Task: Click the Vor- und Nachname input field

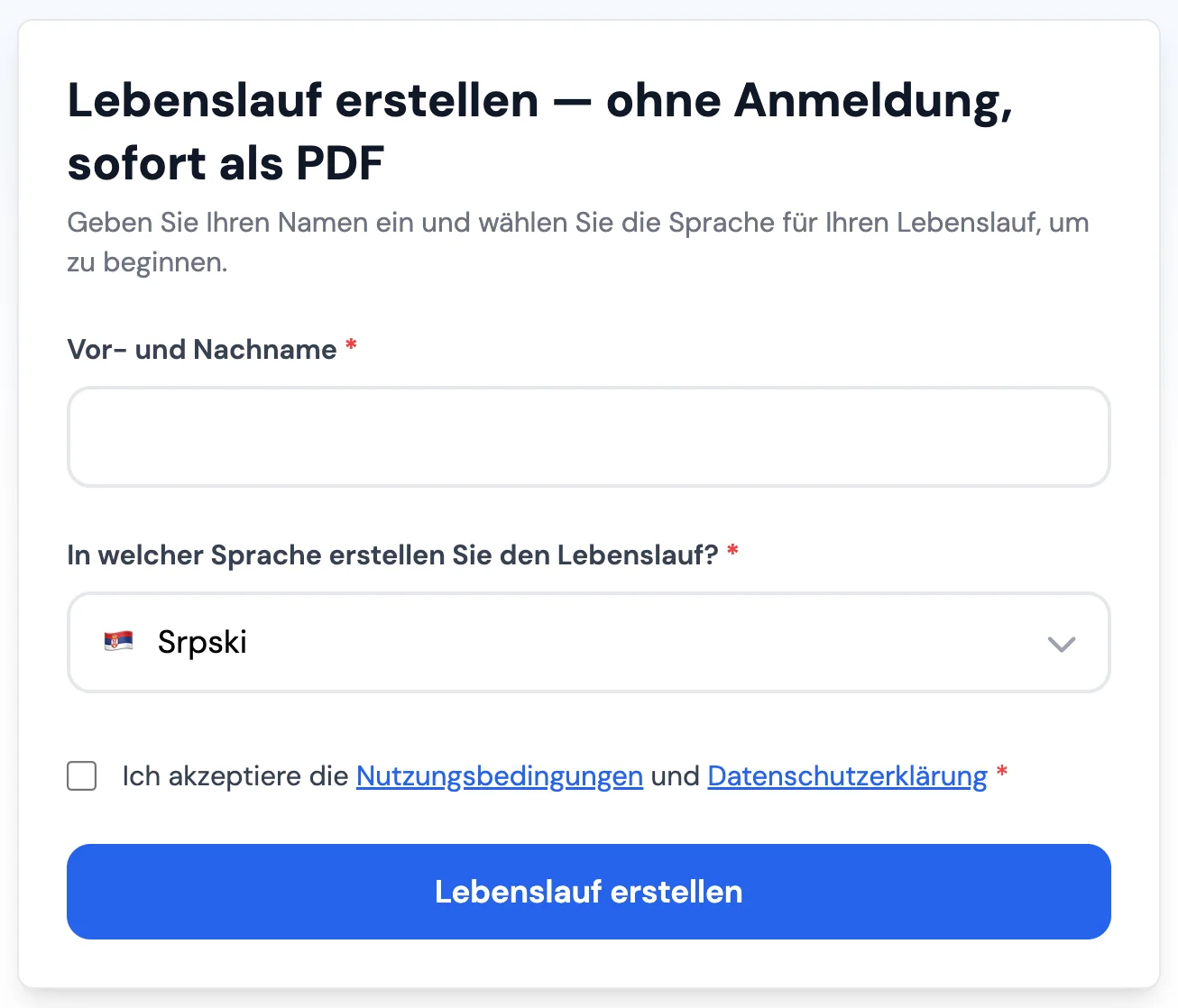Action: (x=588, y=436)
